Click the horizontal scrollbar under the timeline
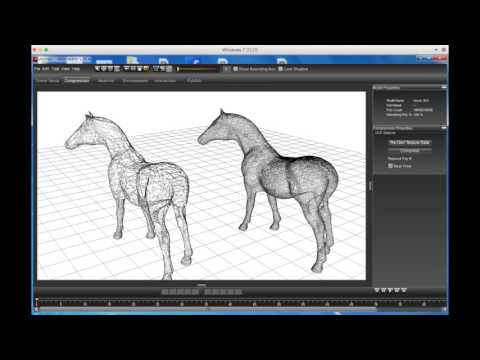480x360 pixels. pyautogui.click(x=207, y=309)
